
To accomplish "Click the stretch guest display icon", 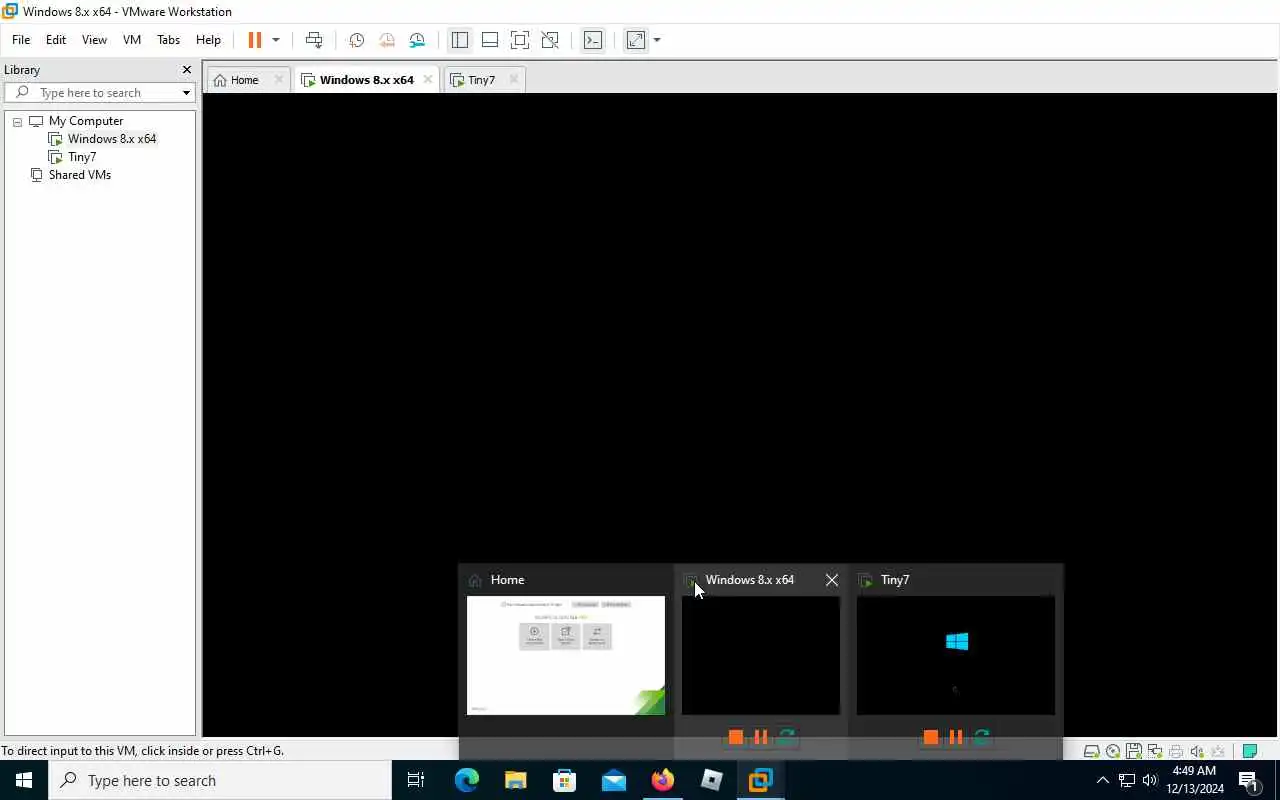I will [635, 40].
